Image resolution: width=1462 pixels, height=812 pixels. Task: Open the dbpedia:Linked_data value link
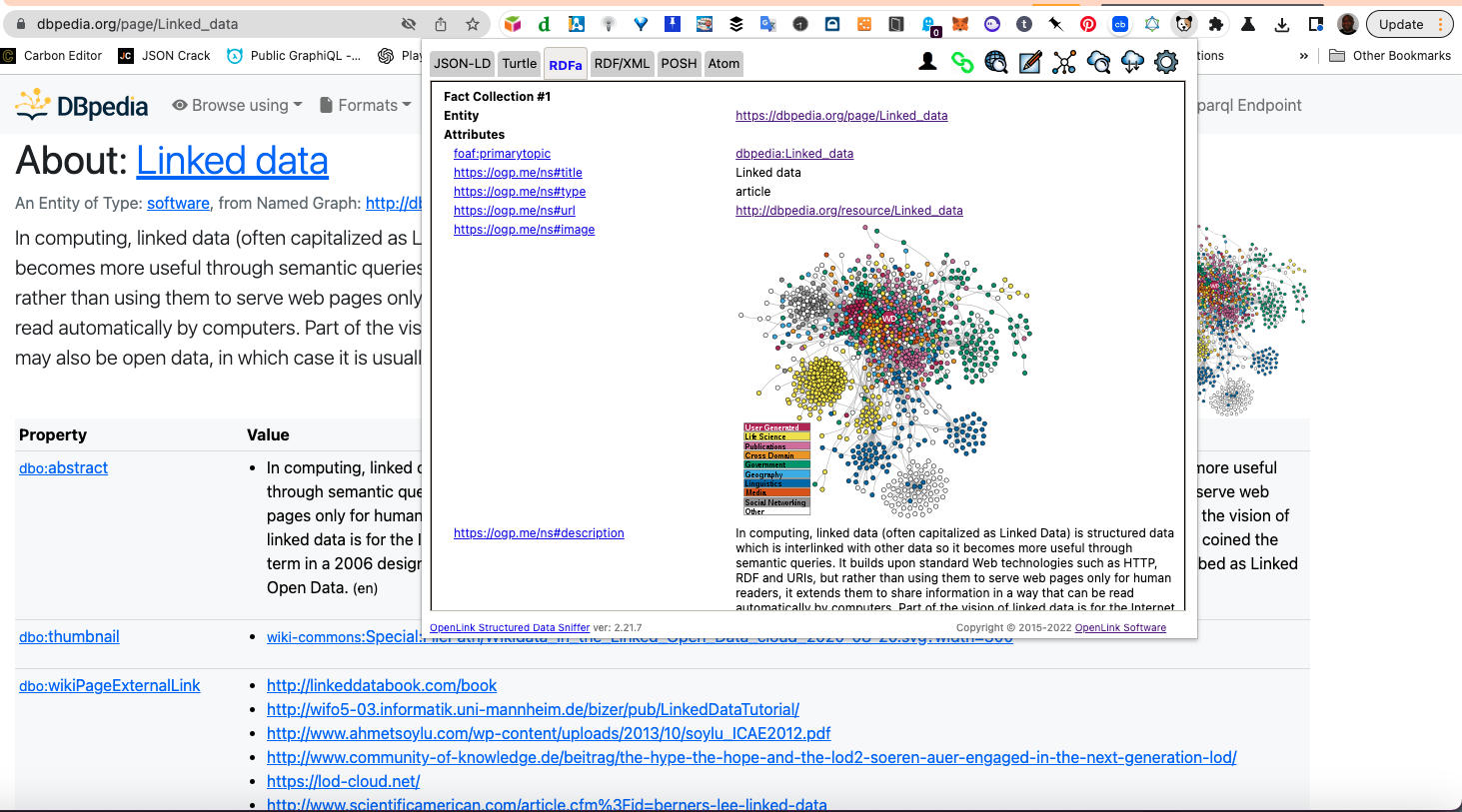tap(794, 154)
